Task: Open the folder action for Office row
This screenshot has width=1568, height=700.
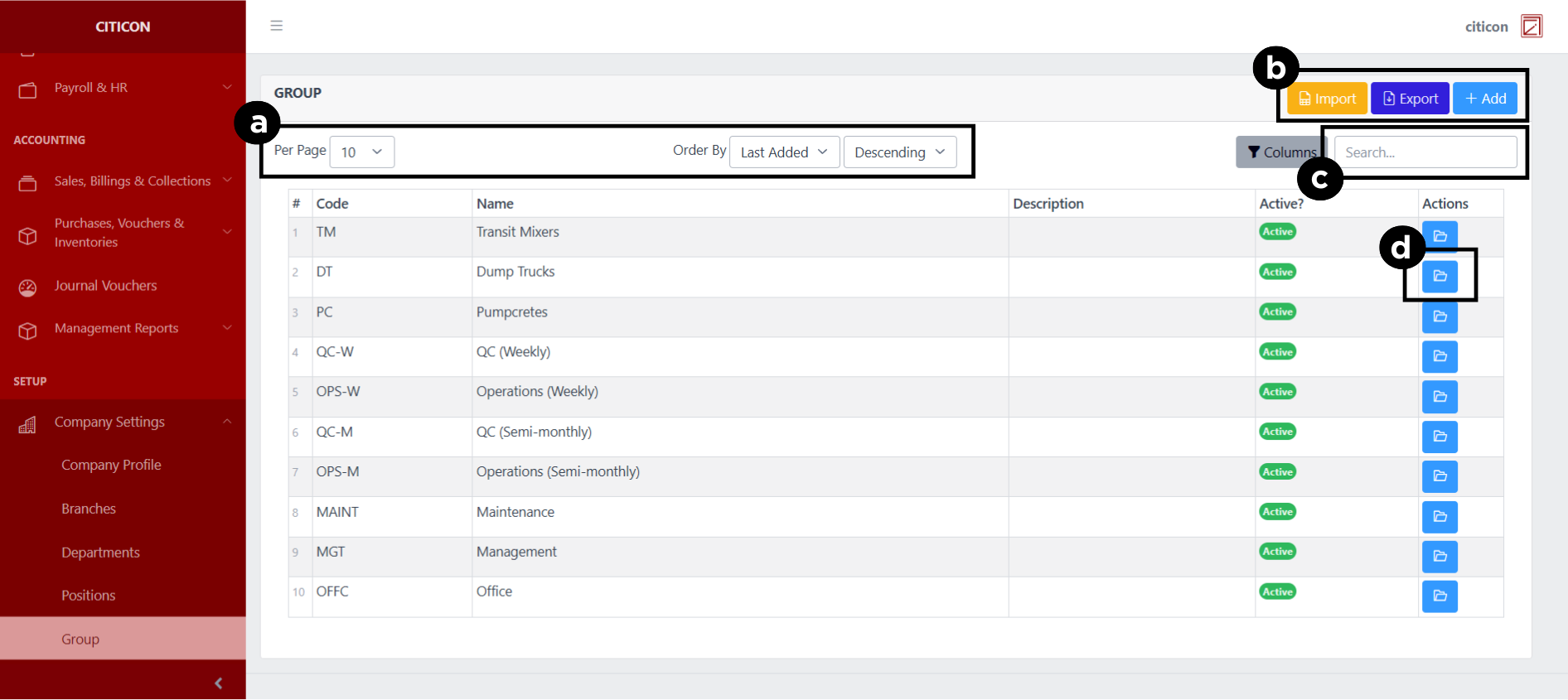Action: pos(1440,596)
